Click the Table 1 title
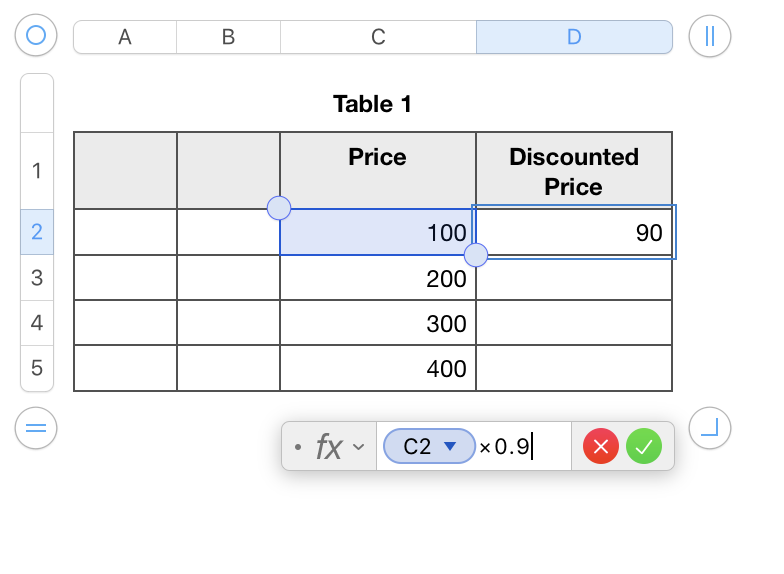The height and width of the screenshot is (574, 784). pos(372,104)
